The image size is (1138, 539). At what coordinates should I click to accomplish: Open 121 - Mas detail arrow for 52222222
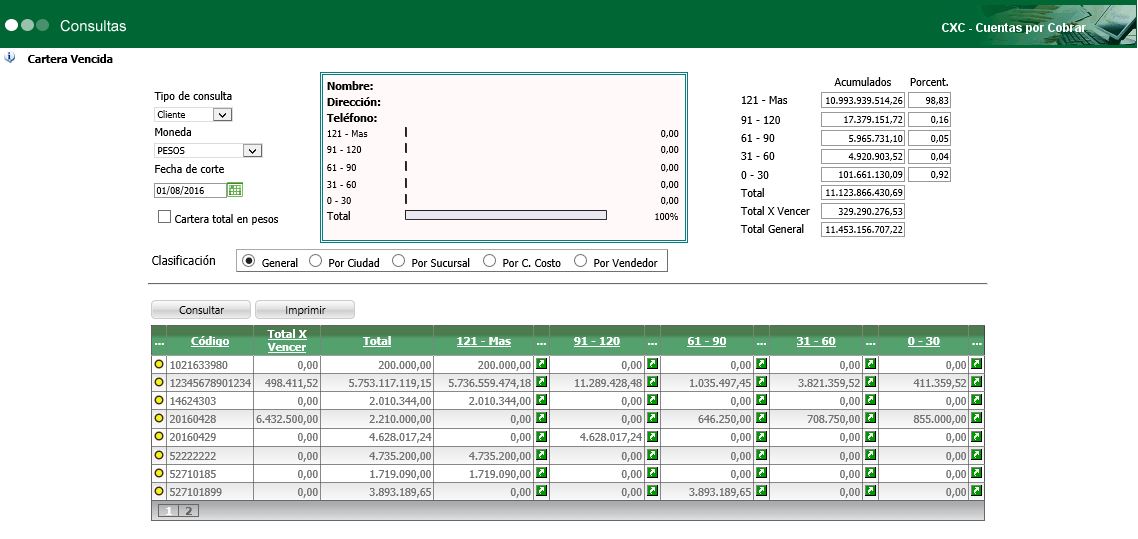tap(541, 455)
